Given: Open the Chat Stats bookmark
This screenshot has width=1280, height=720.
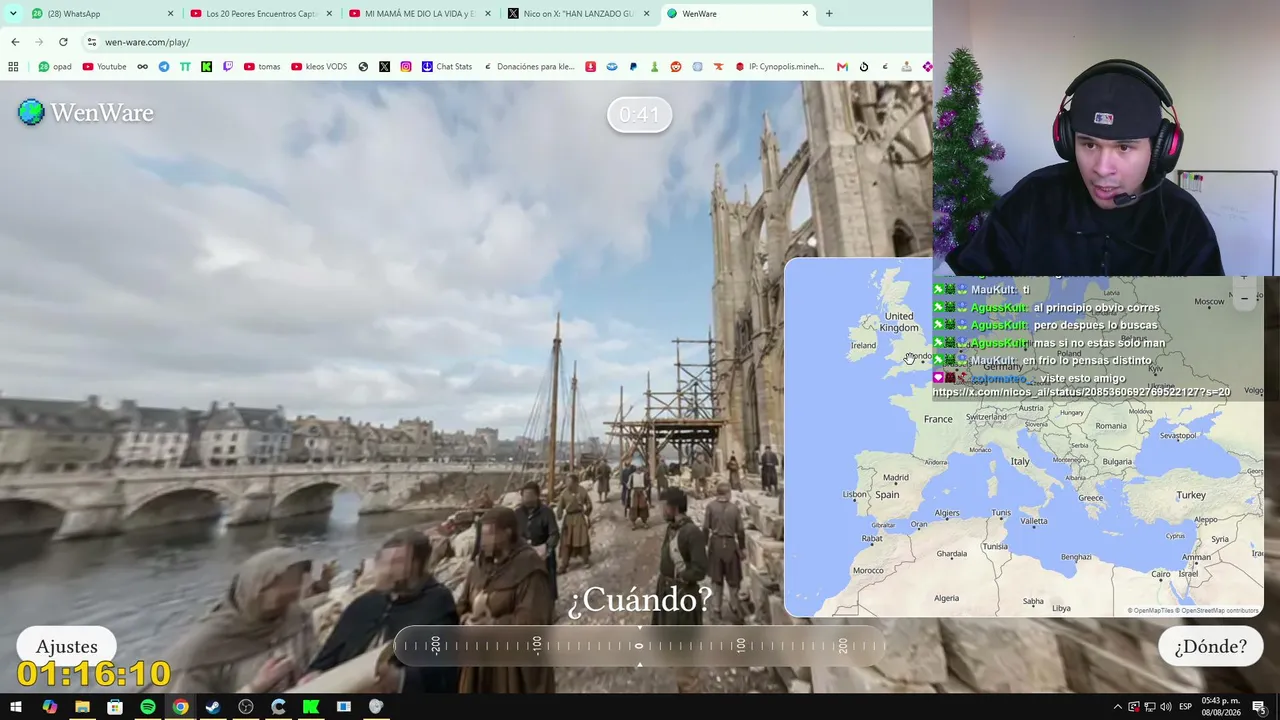Looking at the screenshot, I should click(x=447, y=67).
